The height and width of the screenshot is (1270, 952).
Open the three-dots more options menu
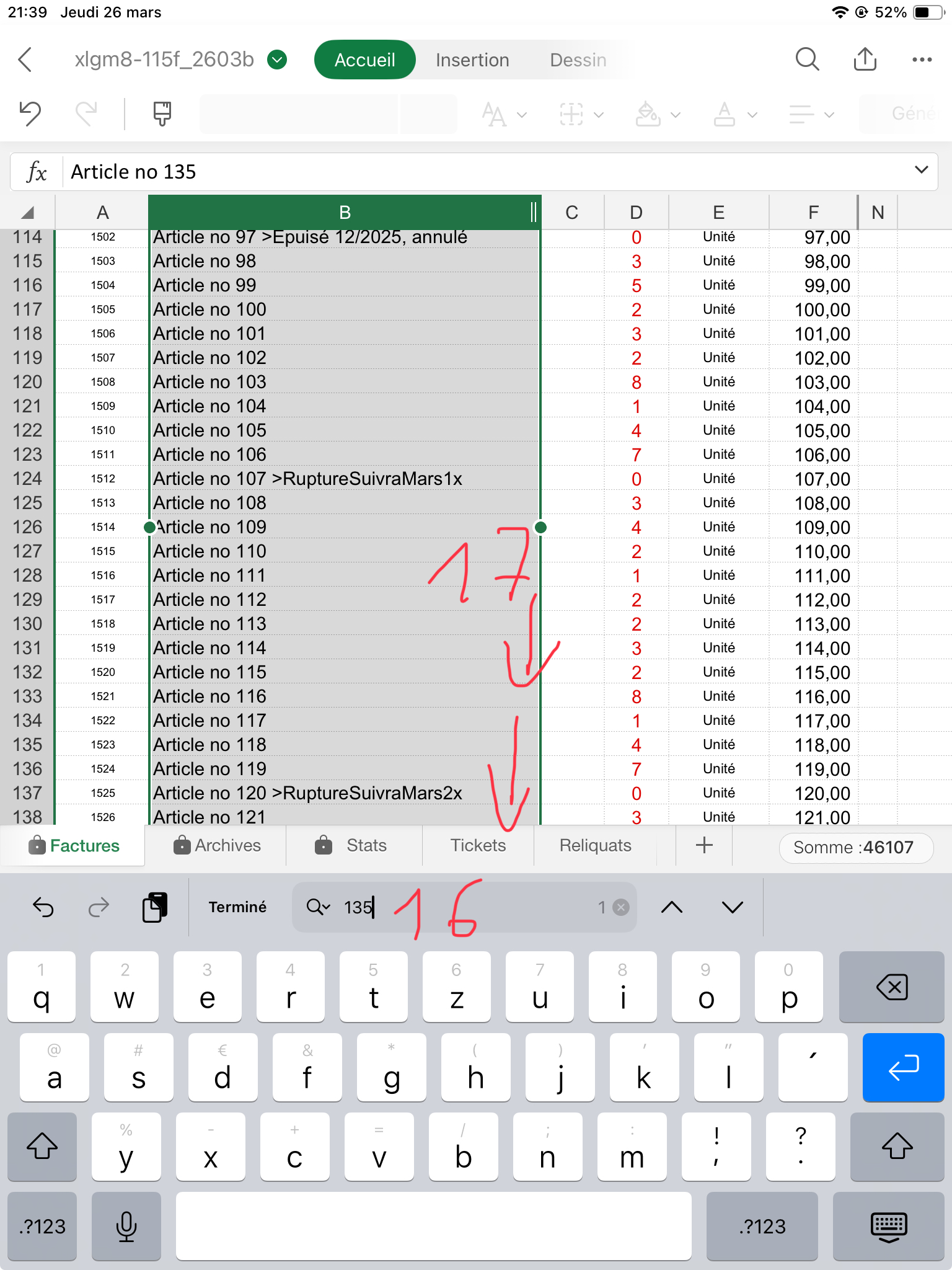point(922,60)
